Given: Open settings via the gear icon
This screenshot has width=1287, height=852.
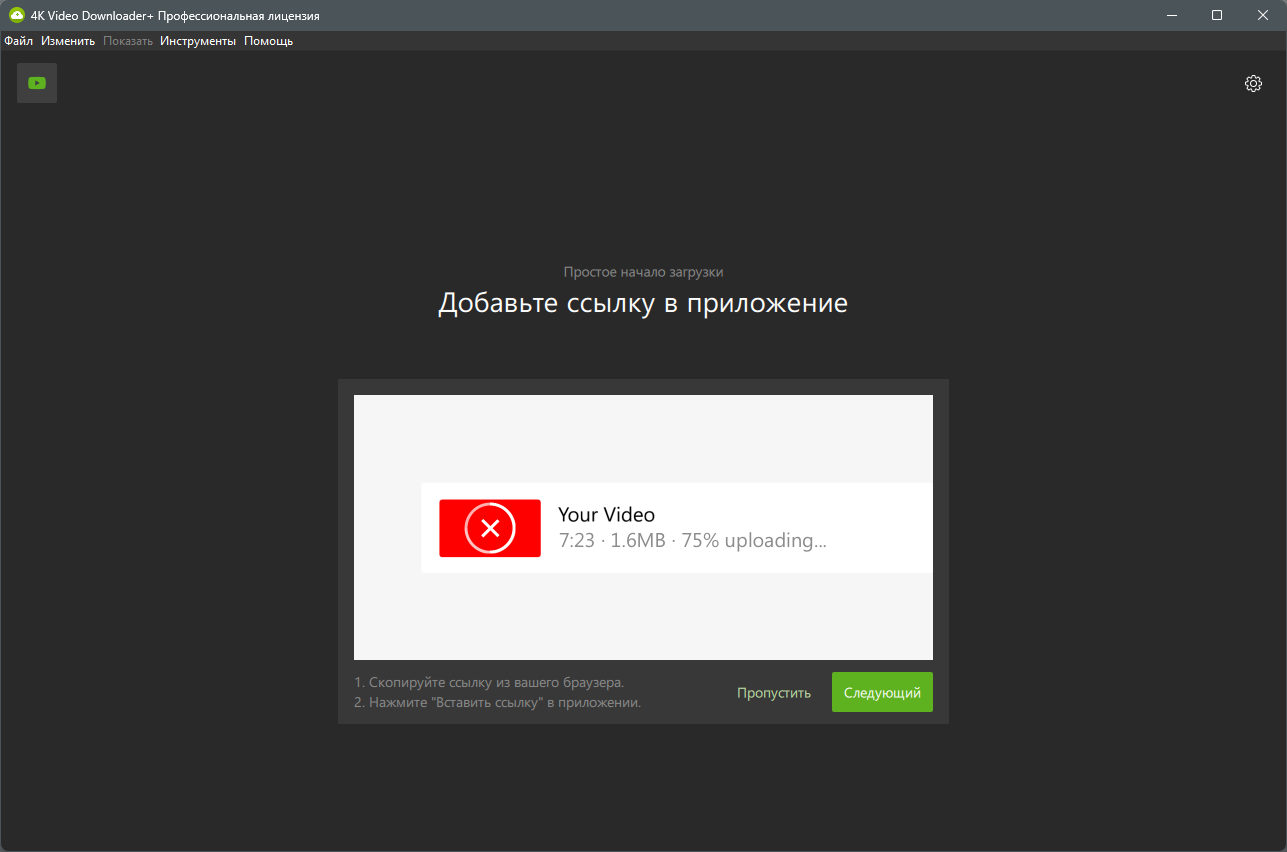Looking at the screenshot, I should [x=1253, y=83].
